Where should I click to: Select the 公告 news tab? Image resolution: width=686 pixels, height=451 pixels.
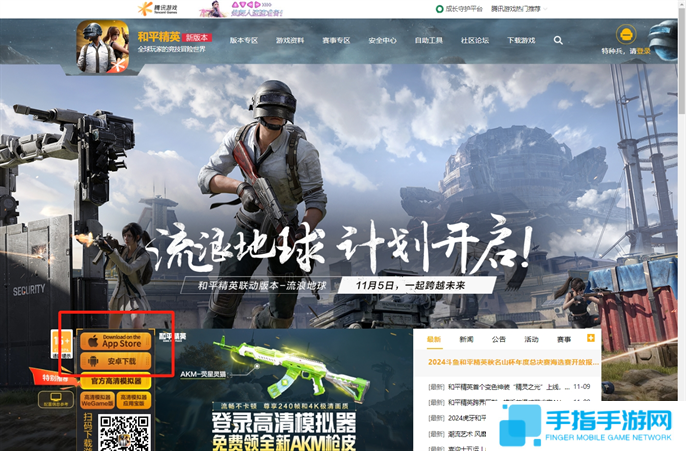[499, 339]
